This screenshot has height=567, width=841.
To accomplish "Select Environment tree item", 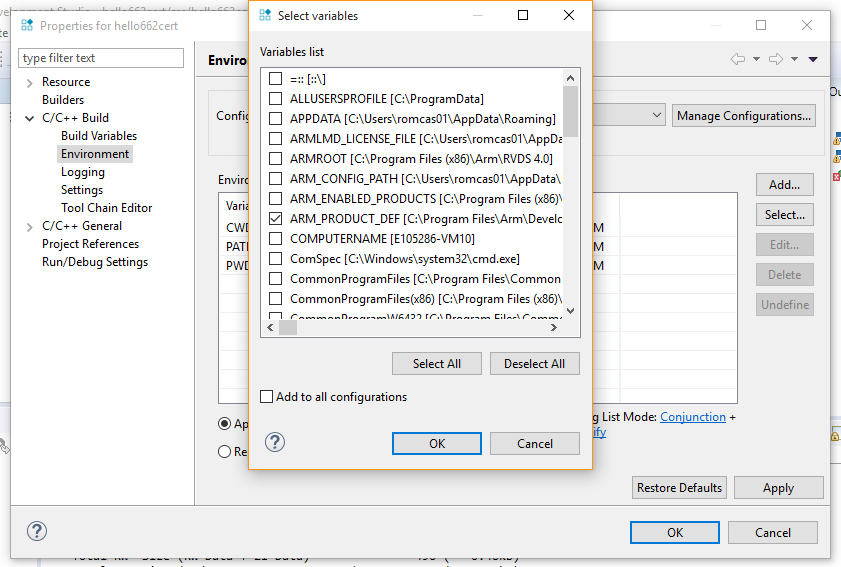I will pos(95,154).
